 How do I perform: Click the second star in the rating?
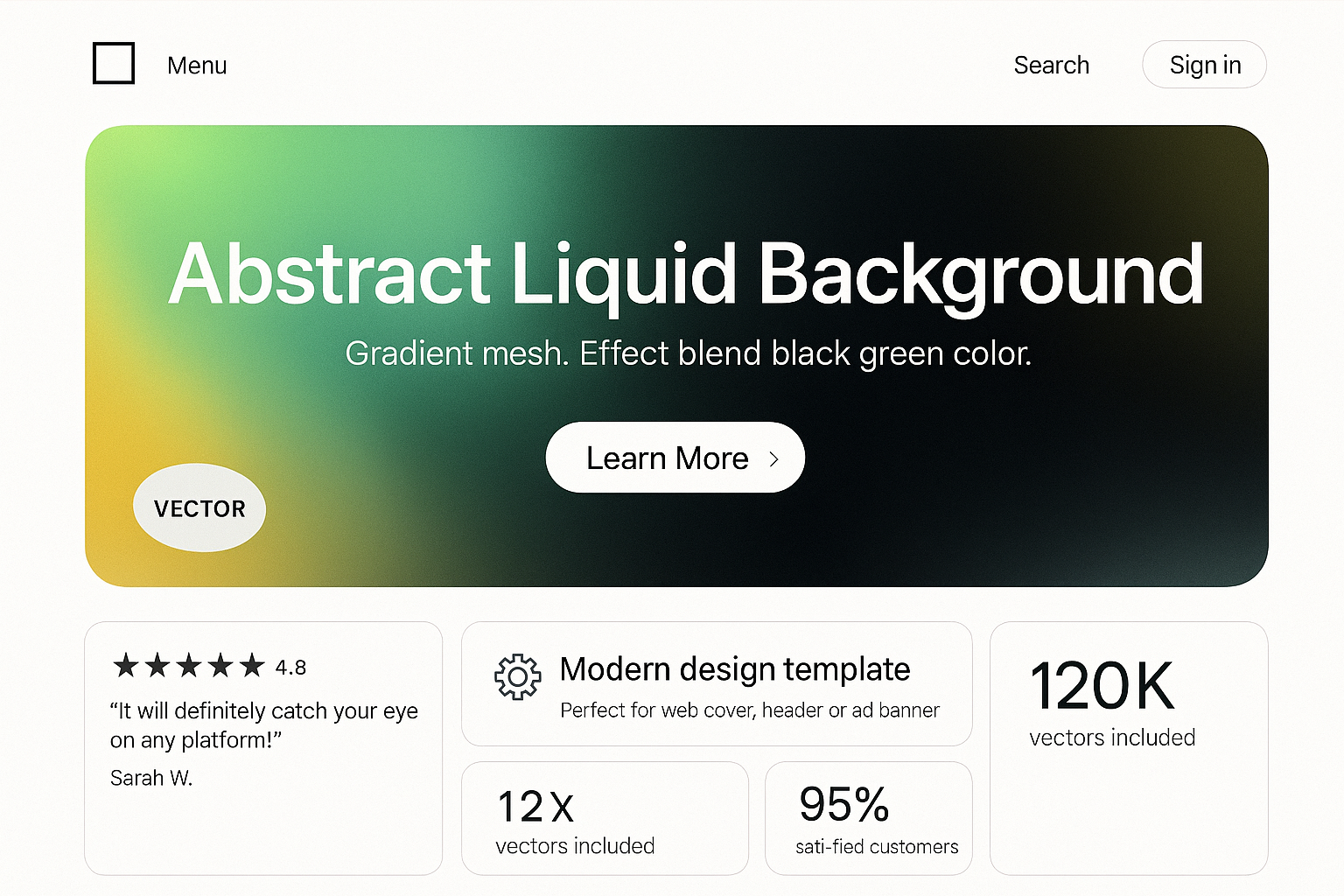[x=157, y=666]
